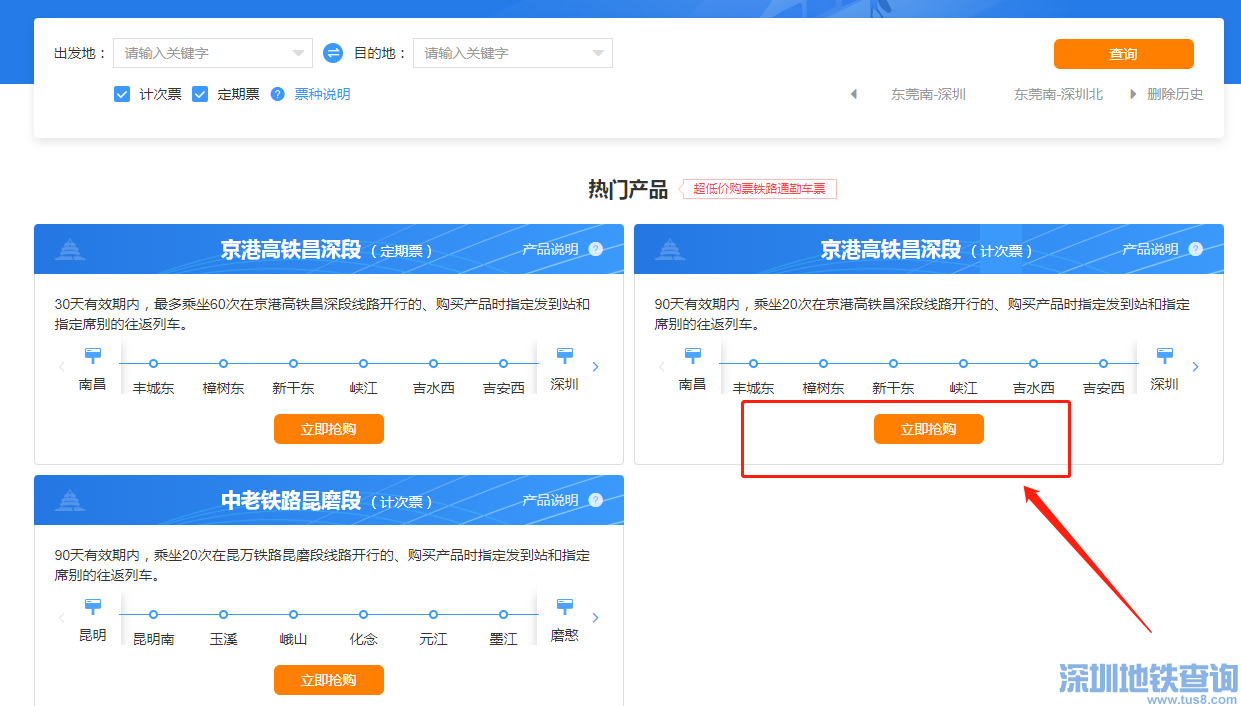The image size is (1241, 706).
Task: Click 峡江 station label in 定期票 card
Action: (x=364, y=388)
